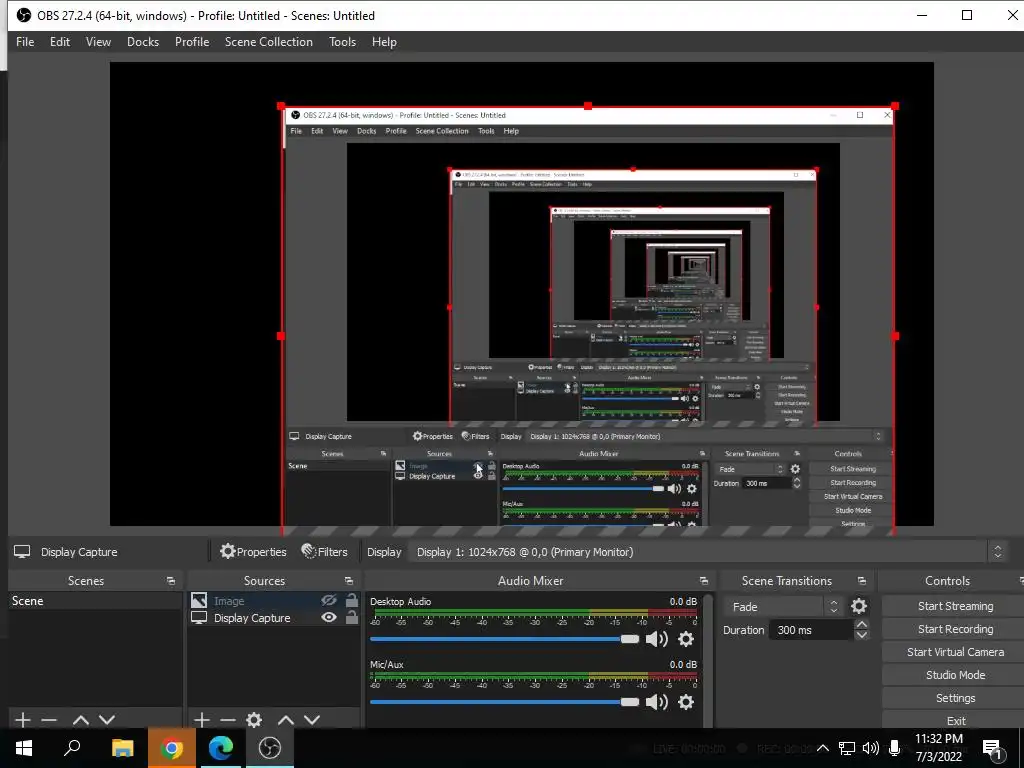Viewport: 1024px width, 768px height.
Task: Show hidden system tray icons
Action: [x=823, y=748]
